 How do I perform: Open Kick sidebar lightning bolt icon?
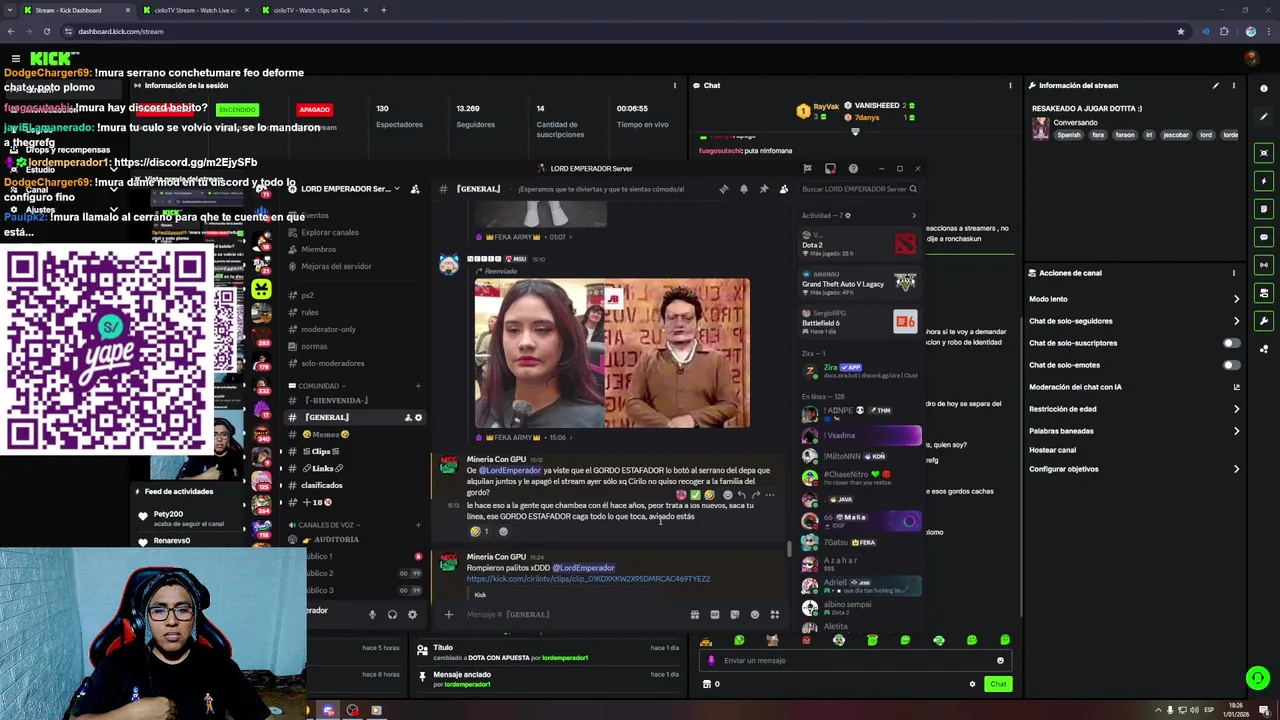pos(1264,181)
